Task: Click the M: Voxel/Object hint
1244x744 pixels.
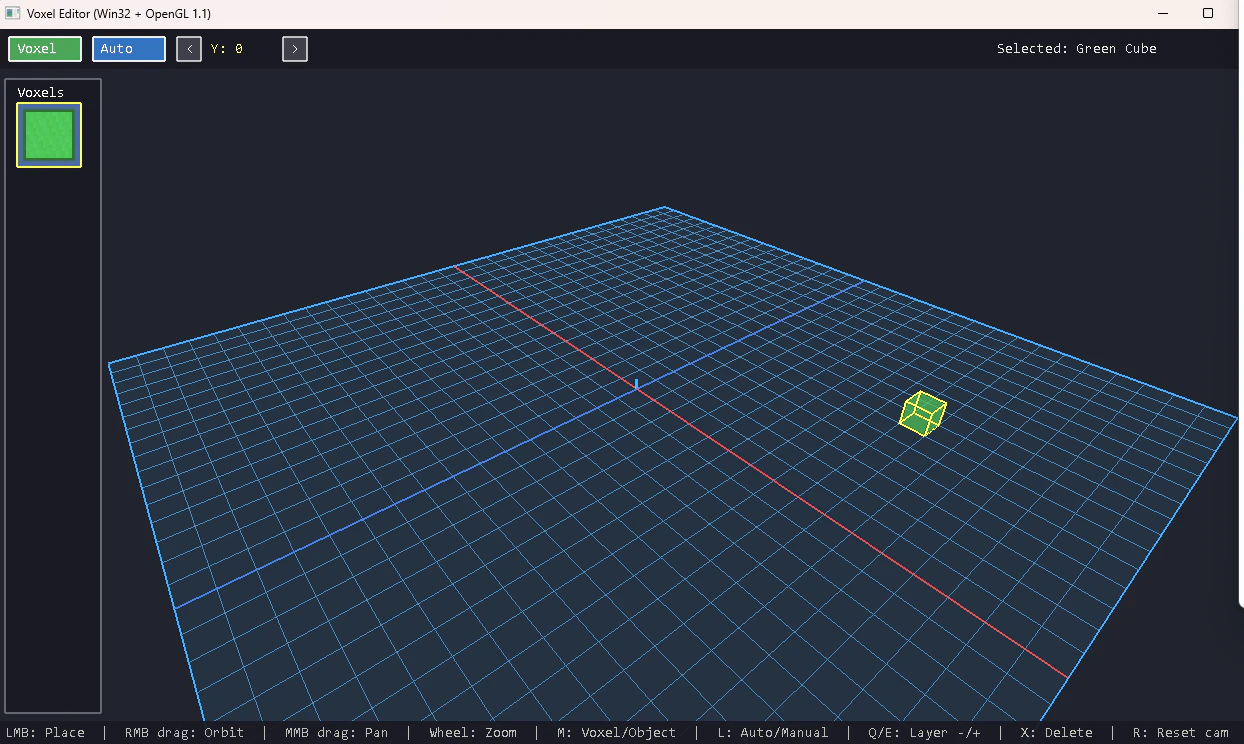Action: (617, 733)
